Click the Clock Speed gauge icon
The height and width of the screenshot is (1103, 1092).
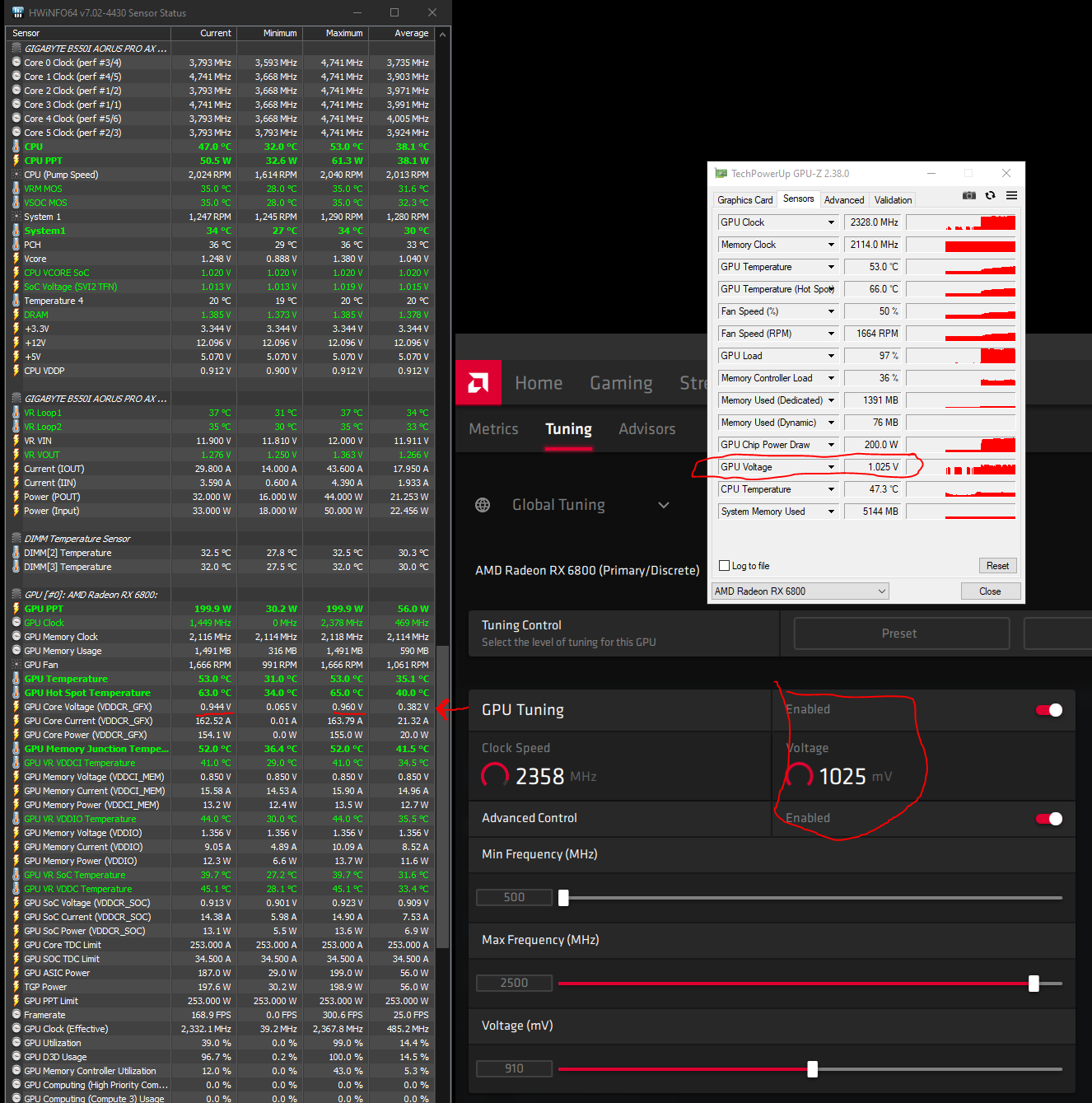click(x=495, y=776)
